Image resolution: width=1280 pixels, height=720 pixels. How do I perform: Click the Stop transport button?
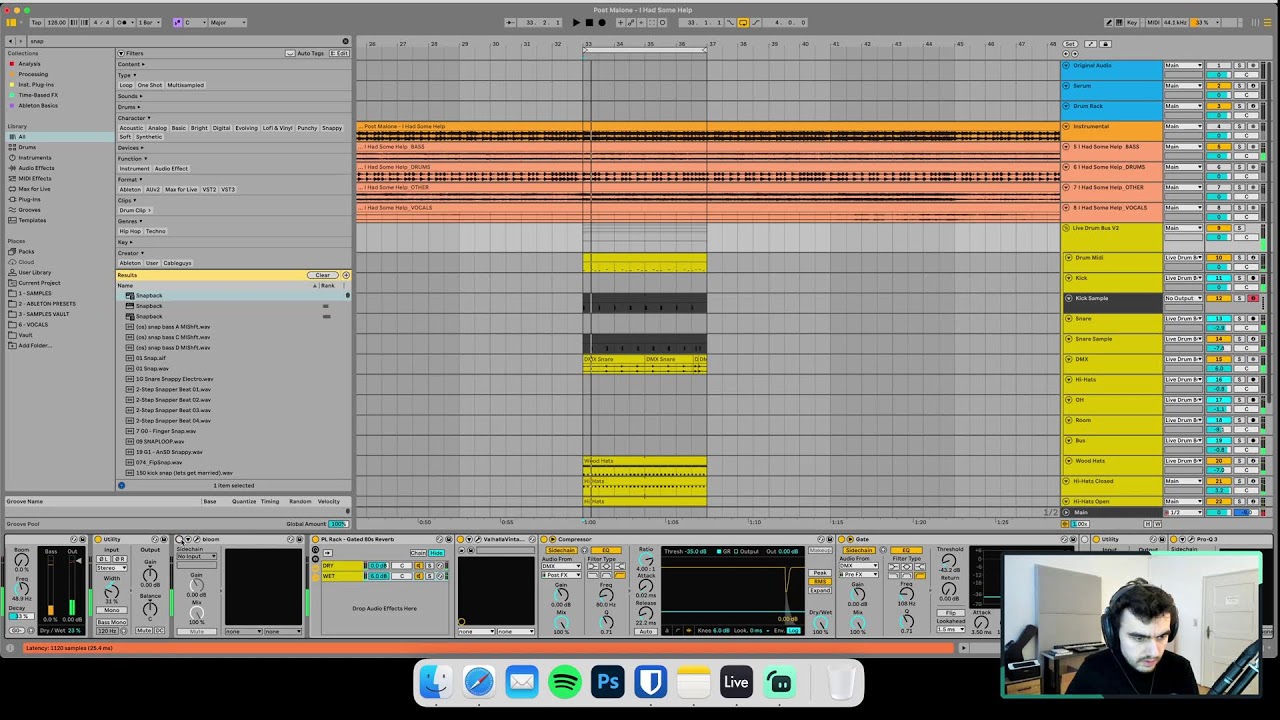[x=589, y=22]
